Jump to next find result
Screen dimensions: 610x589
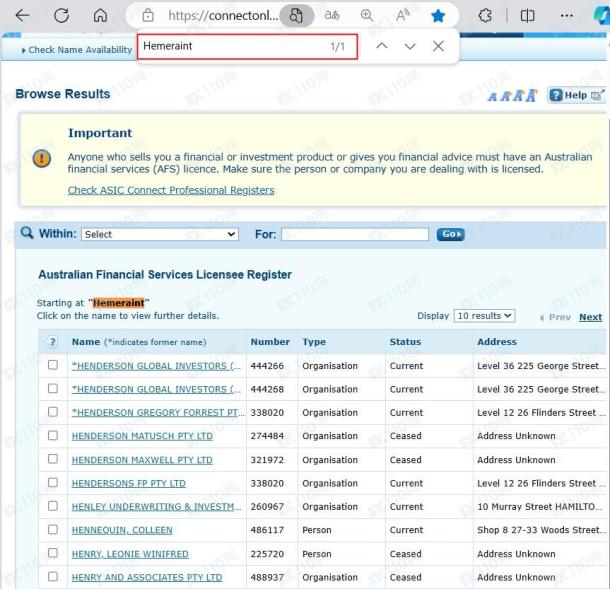(410, 46)
